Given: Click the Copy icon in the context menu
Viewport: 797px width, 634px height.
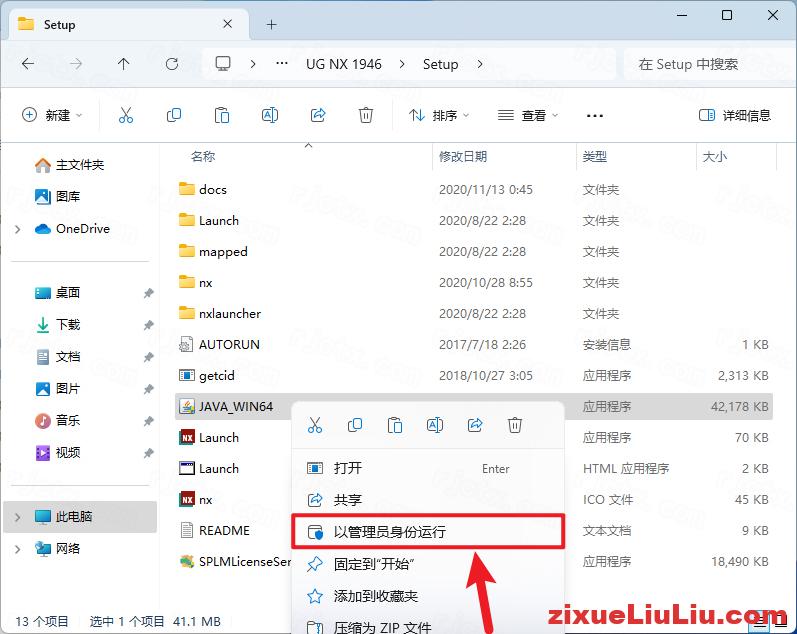Looking at the screenshot, I should tap(355, 425).
